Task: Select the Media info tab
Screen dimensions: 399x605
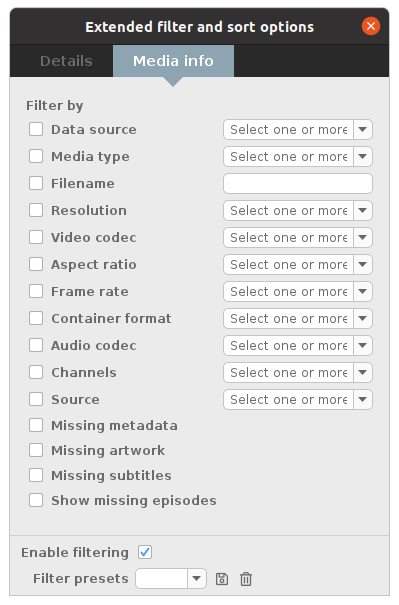Action: (x=173, y=61)
